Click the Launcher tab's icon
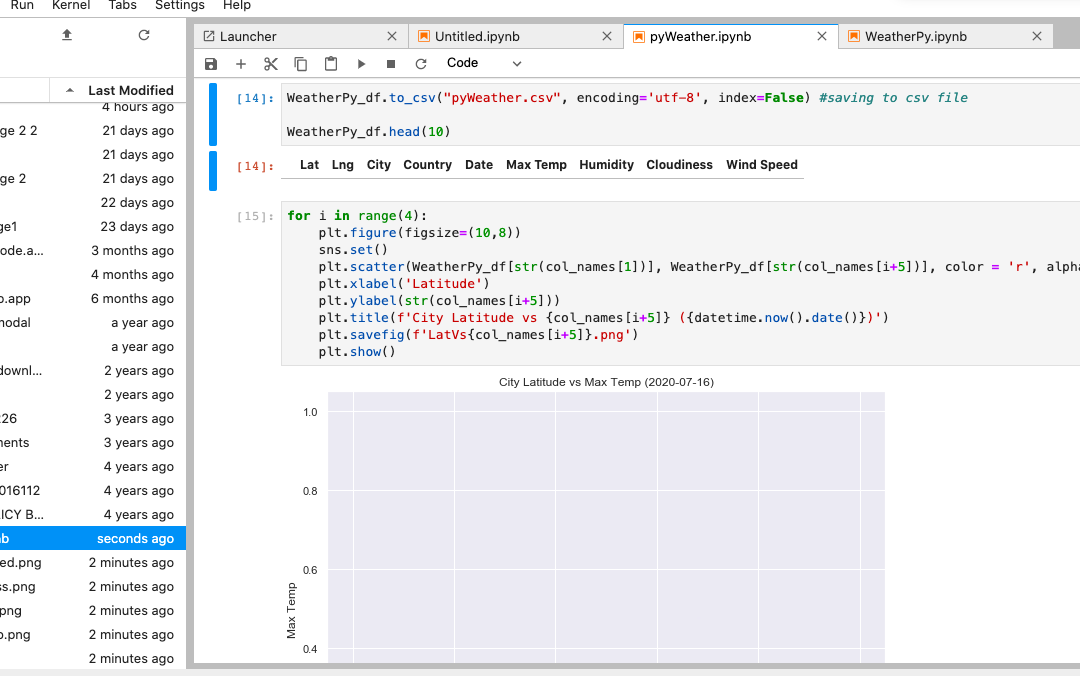The height and width of the screenshot is (676, 1080). [x=209, y=37]
